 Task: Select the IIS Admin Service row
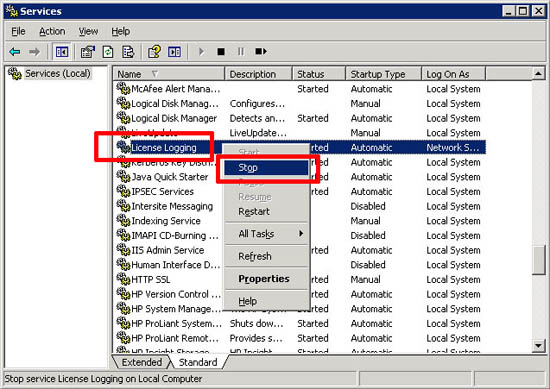(x=168, y=250)
